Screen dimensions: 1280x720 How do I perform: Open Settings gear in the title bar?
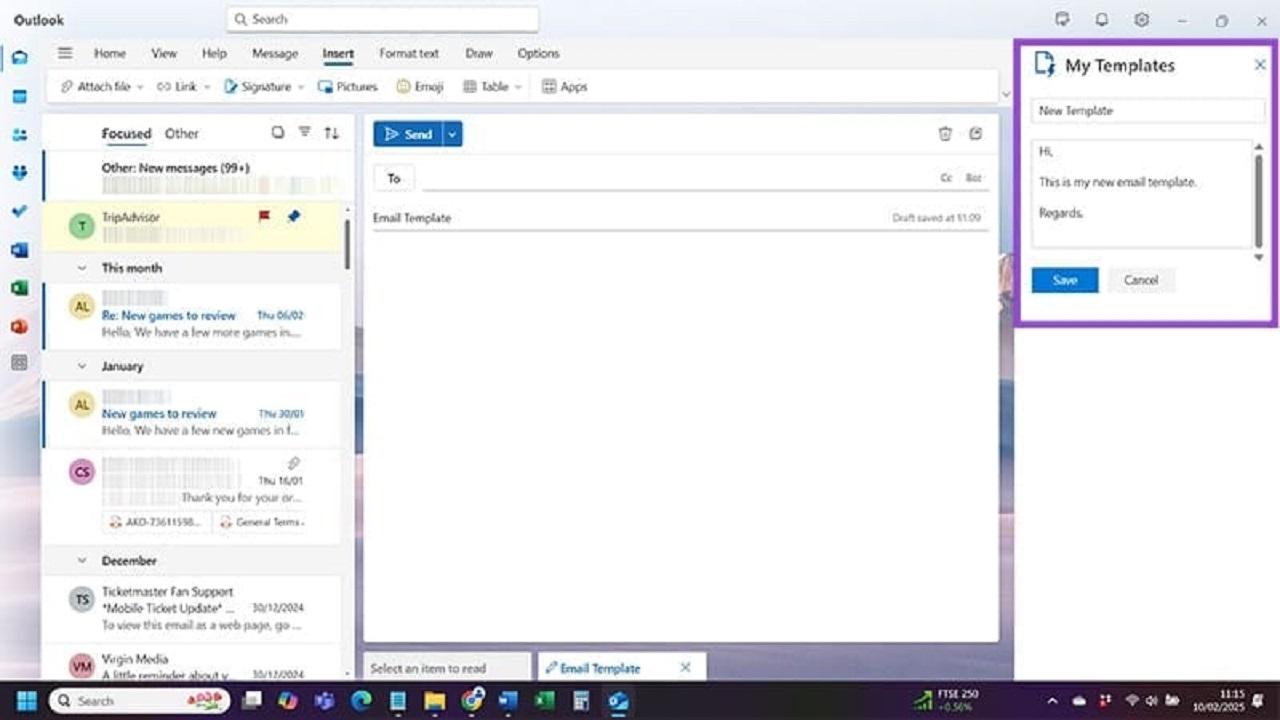1141,20
